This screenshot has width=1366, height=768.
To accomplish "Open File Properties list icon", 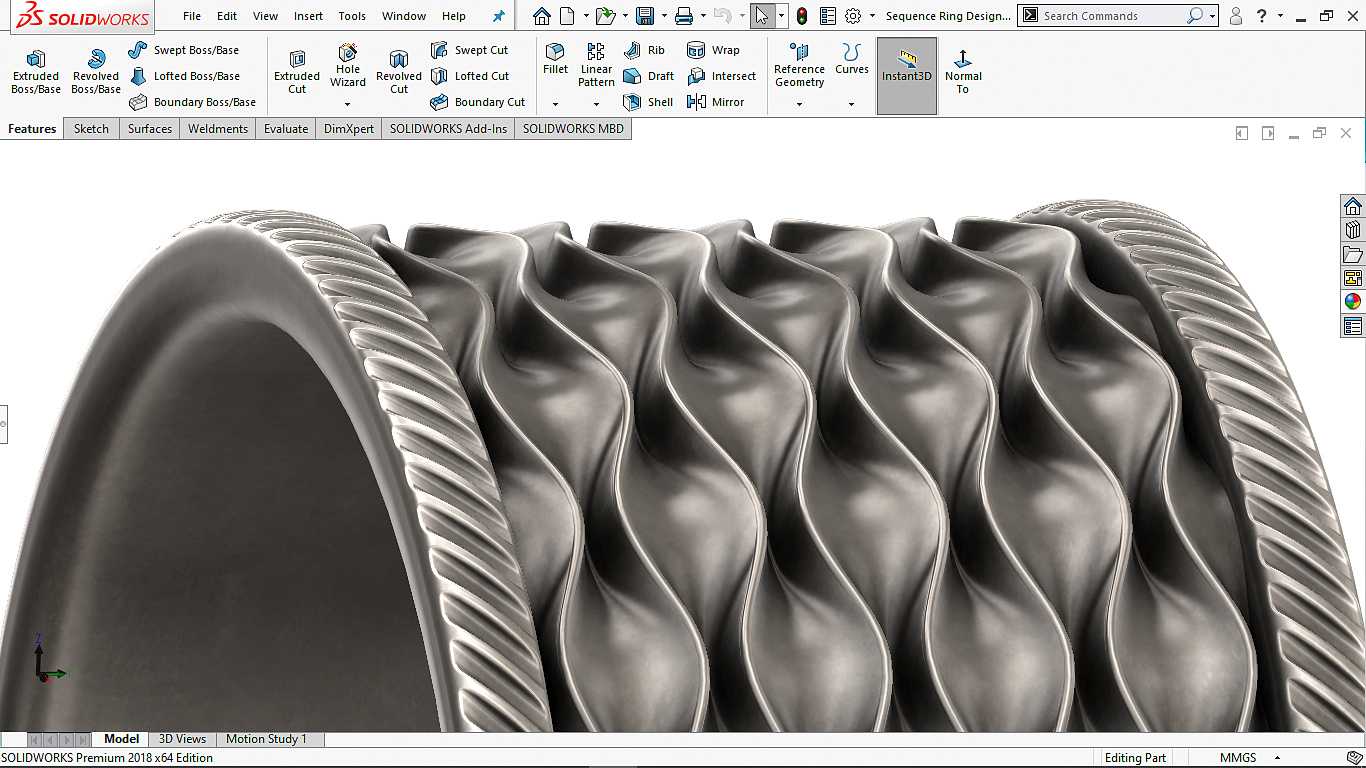I will click(828, 16).
